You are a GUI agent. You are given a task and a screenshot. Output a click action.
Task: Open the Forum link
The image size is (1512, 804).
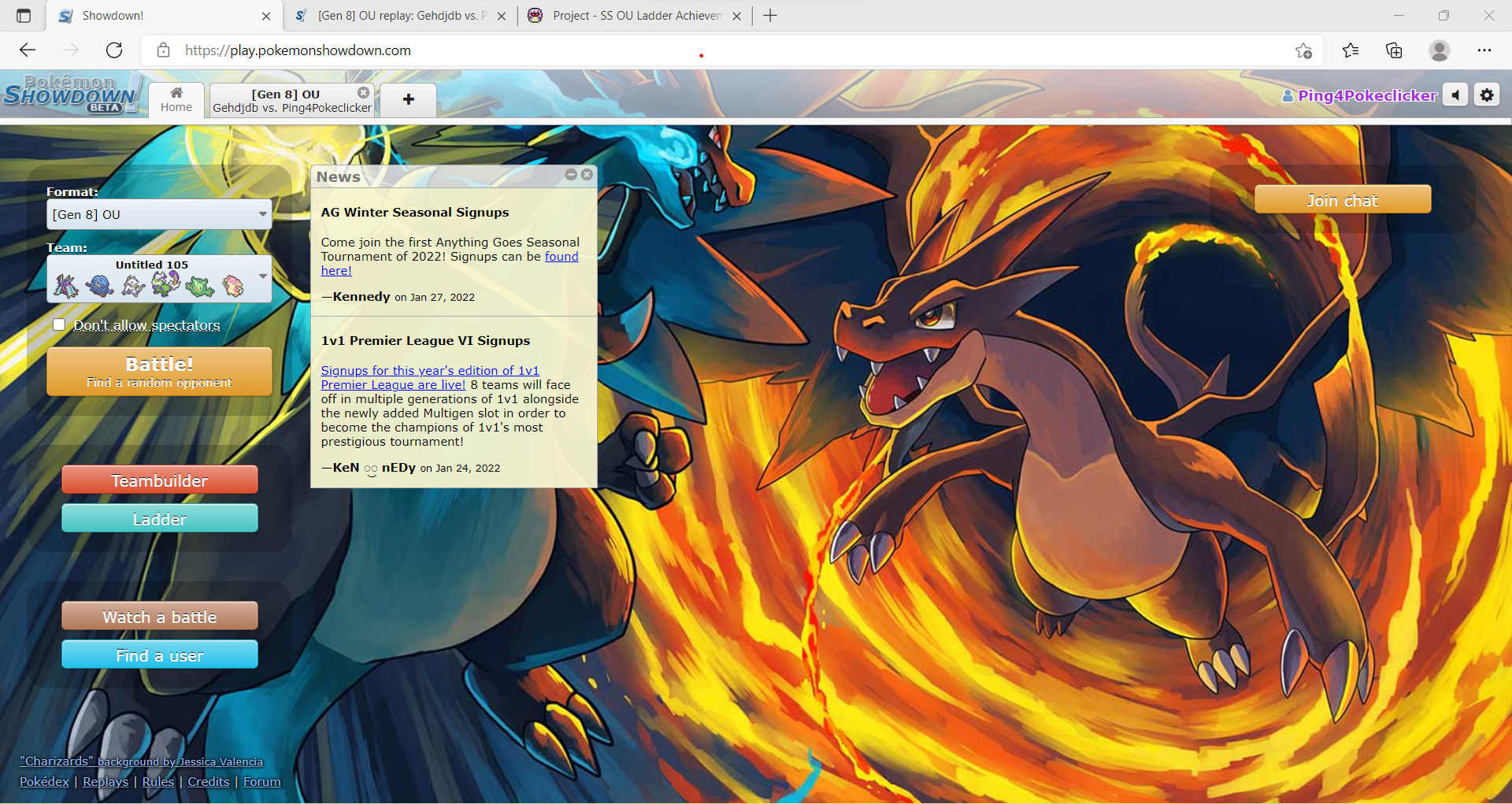click(x=262, y=782)
